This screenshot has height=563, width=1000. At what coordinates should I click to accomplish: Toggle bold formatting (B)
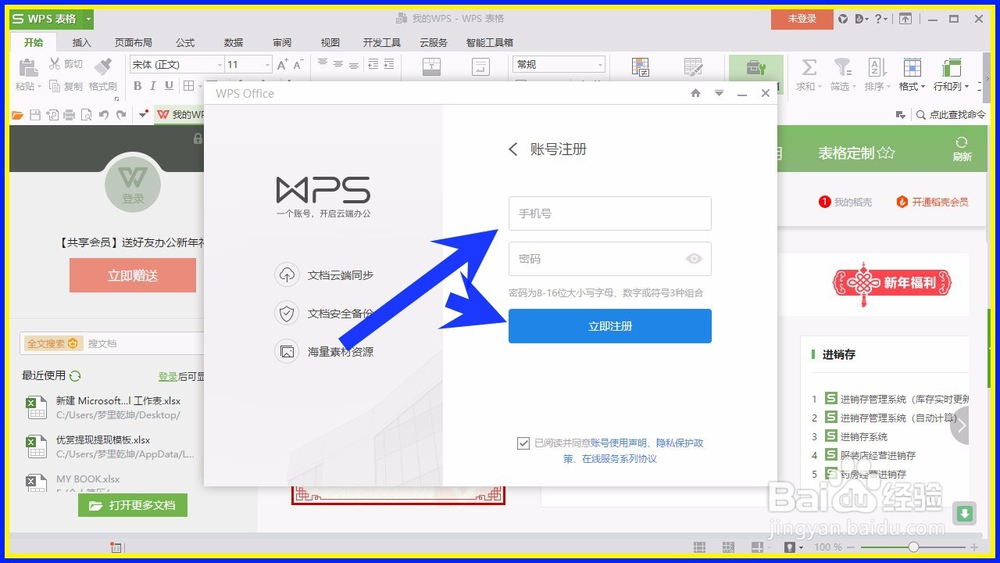(137, 85)
